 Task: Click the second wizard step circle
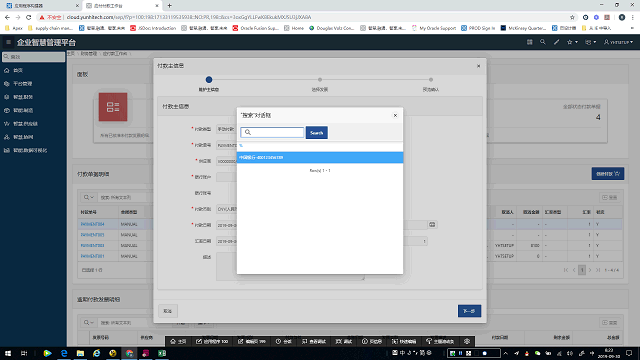pyautogui.click(x=320, y=80)
